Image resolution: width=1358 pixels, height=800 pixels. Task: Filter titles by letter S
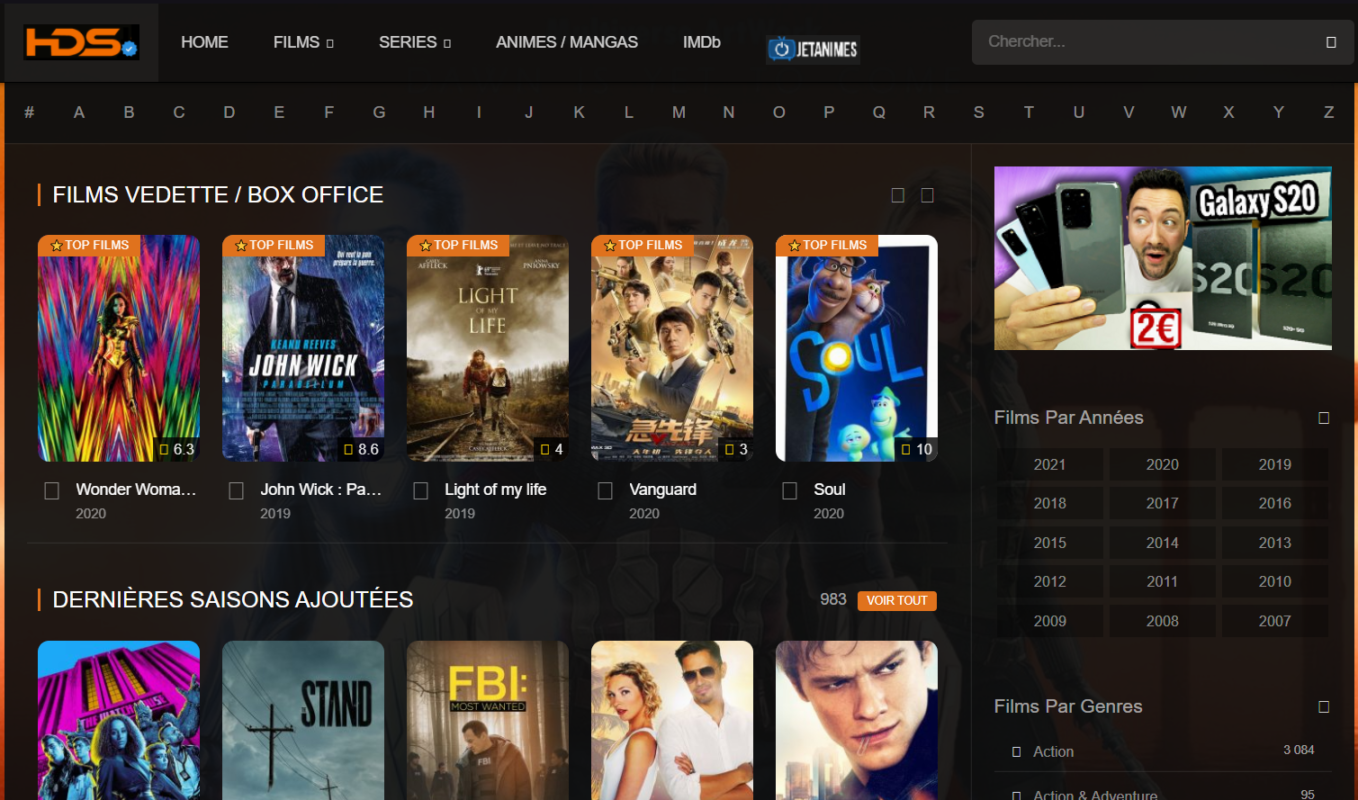pyautogui.click(x=979, y=113)
